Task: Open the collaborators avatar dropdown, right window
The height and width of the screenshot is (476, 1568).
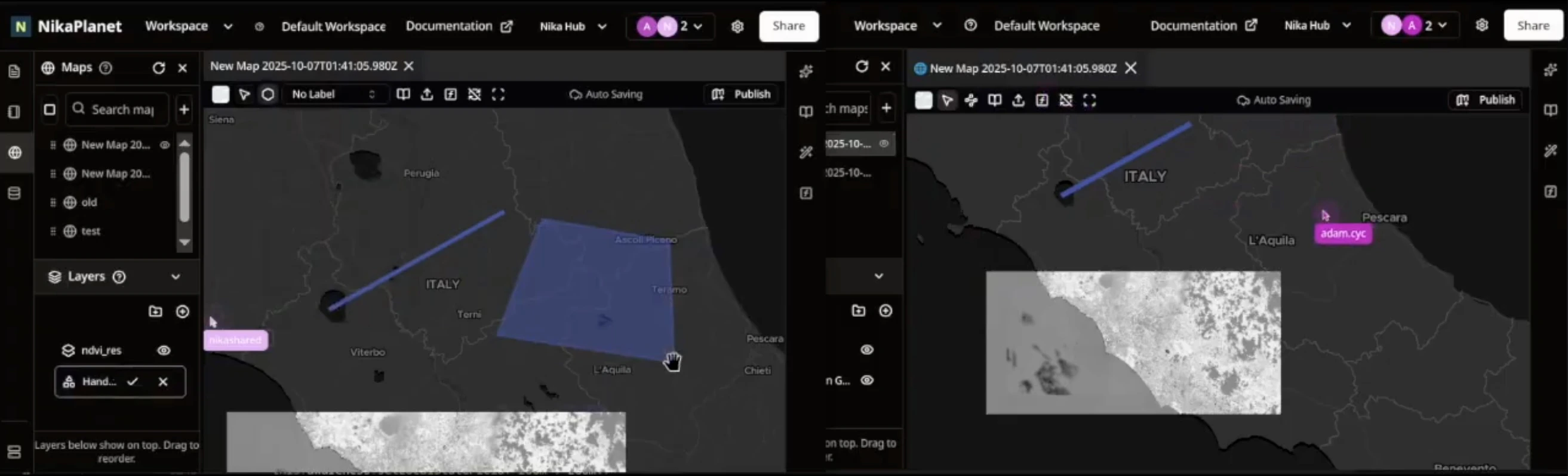Action: pos(1414,26)
